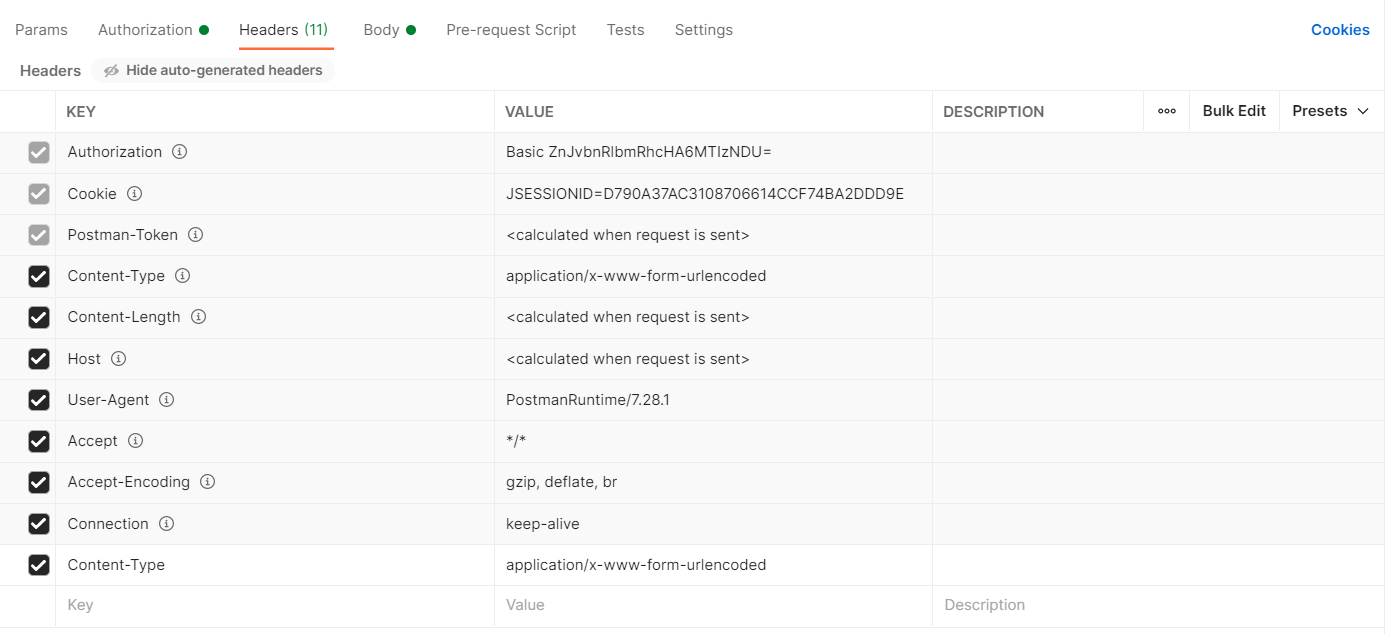Click info icon next to Accept-Encoding
Image resolution: width=1388 pixels, height=634 pixels.
click(208, 482)
